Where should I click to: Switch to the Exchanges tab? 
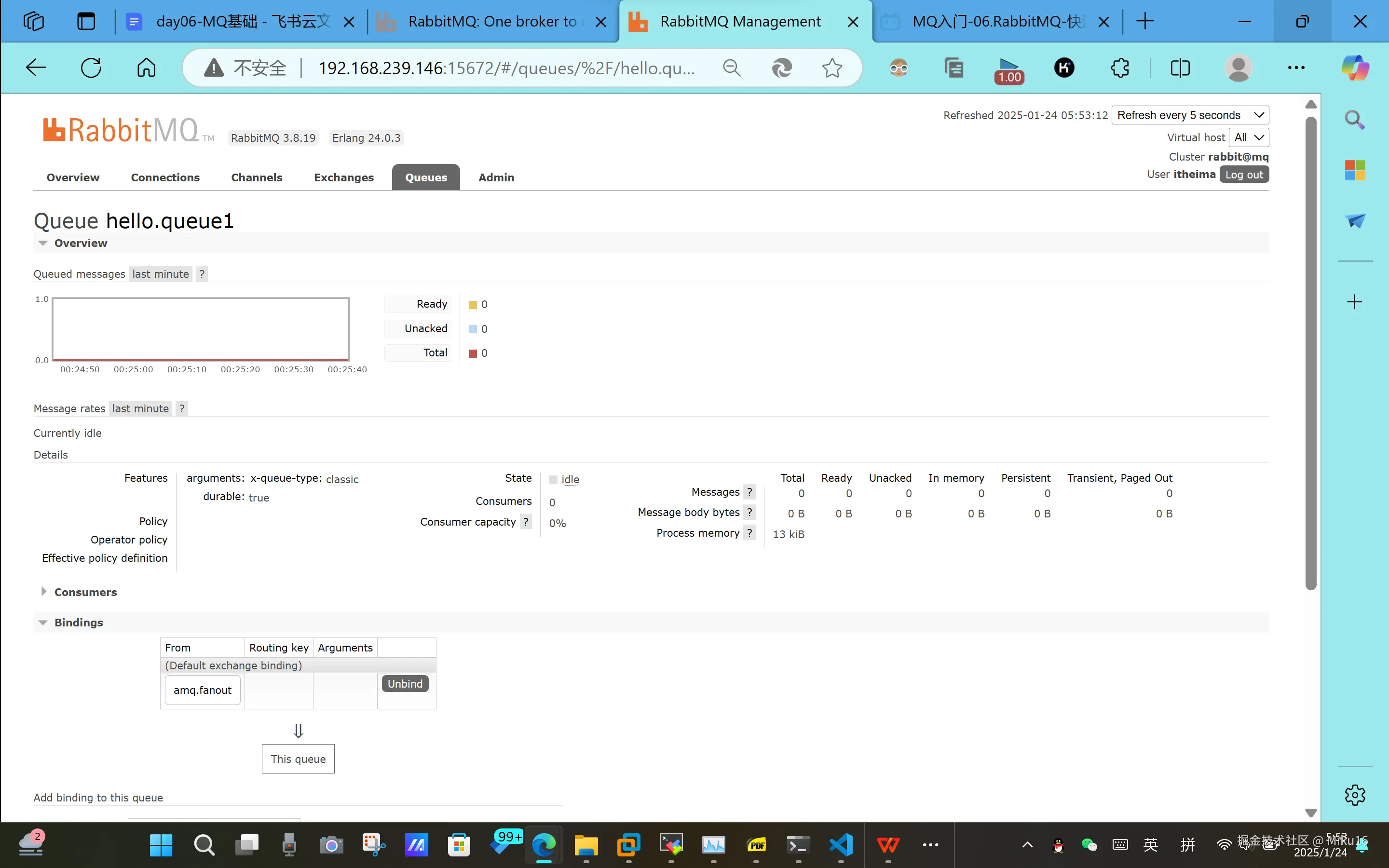point(343,177)
